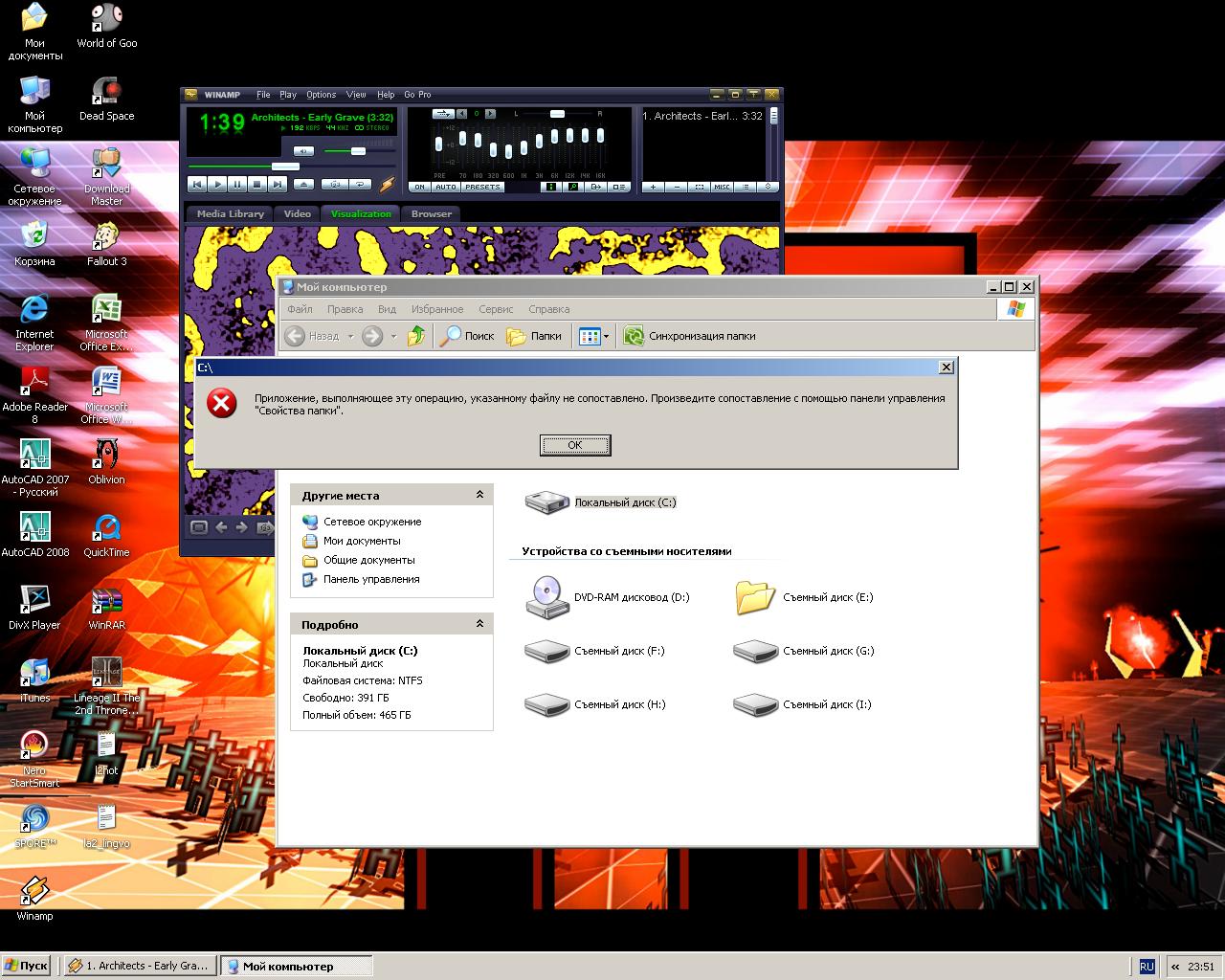Switch to the Video tab
The width and height of the screenshot is (1225, 980).
tap(297, 213)
